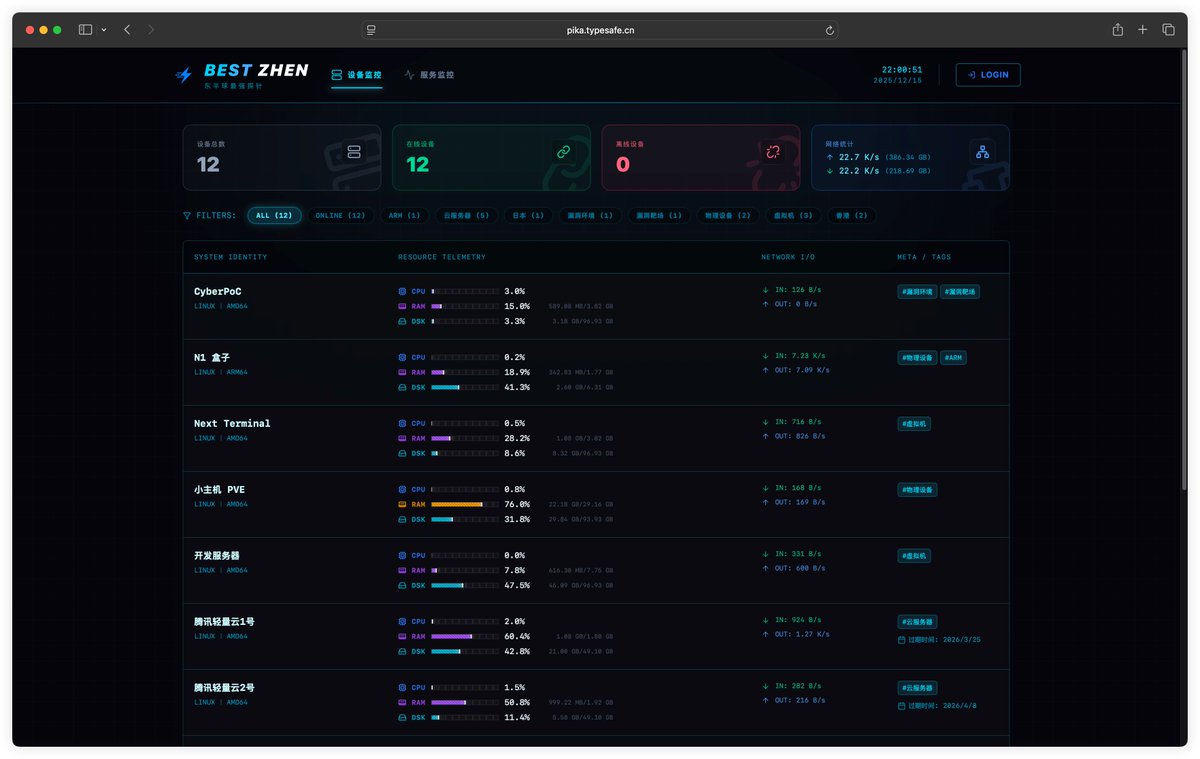
Task: Click the network topology icon in the 网络统计 card
Action: pyautogui.click(x=982, y=152)
